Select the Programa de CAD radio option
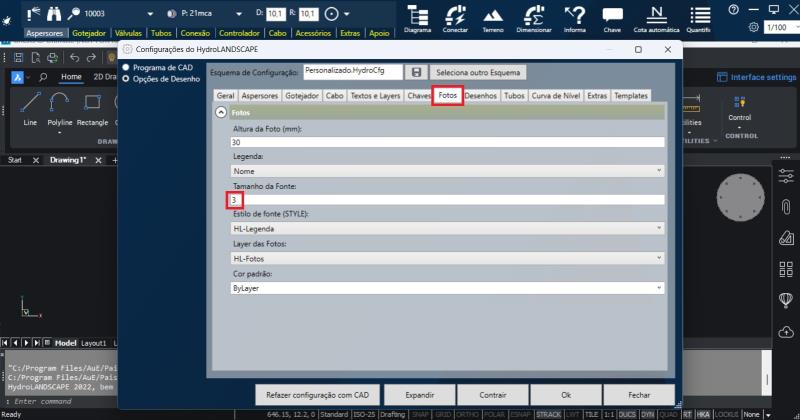This screenshot has height=420, width=800. coord(126,68)
